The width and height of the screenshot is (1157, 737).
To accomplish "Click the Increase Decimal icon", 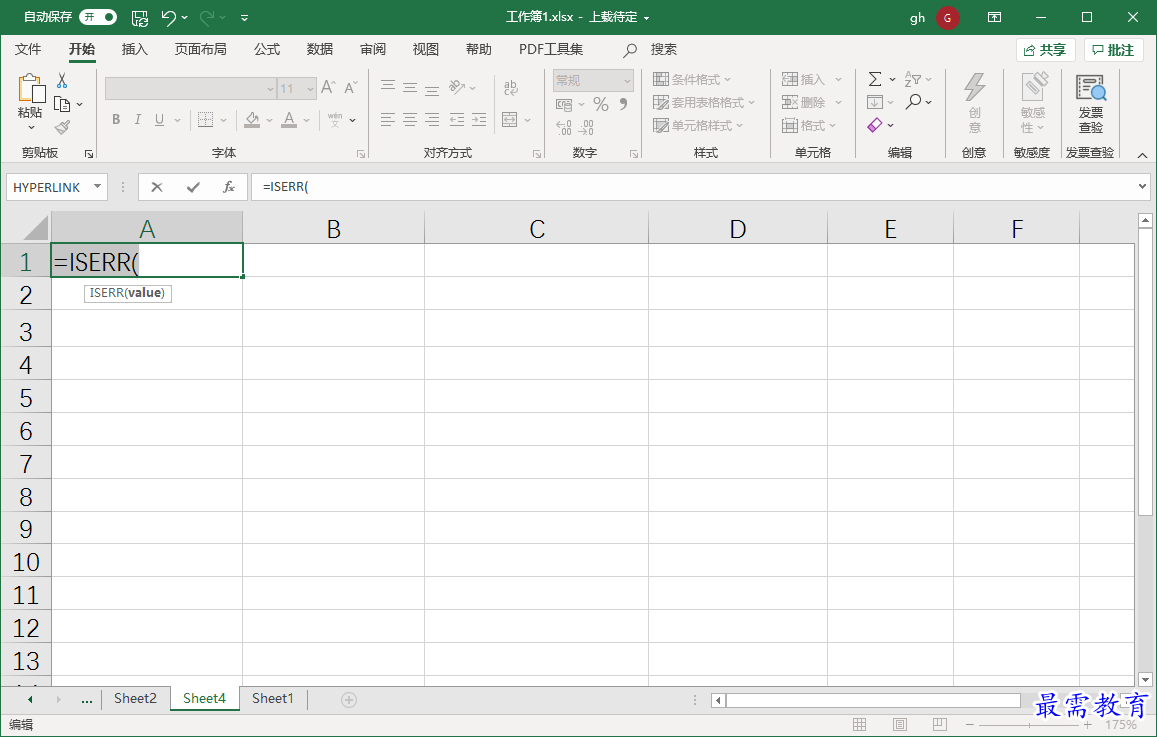I will [x=564, y=128].
